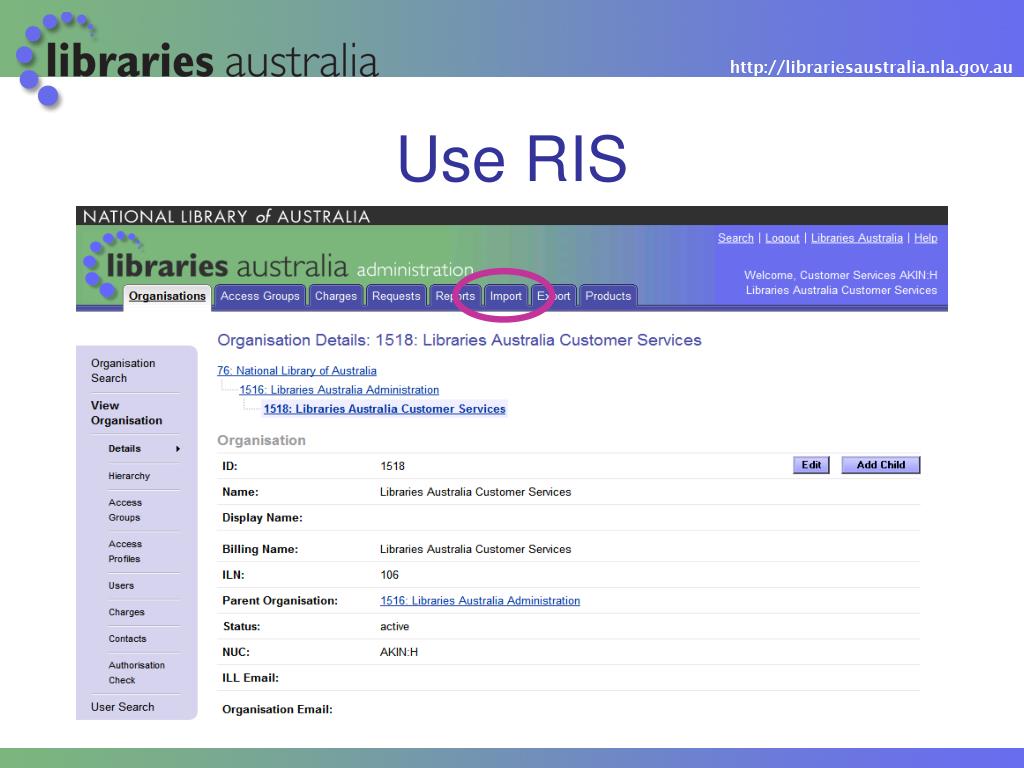Click the Organisation Details heading
The height and width of the screenshot is (768, 1024).
pos(459,340)
